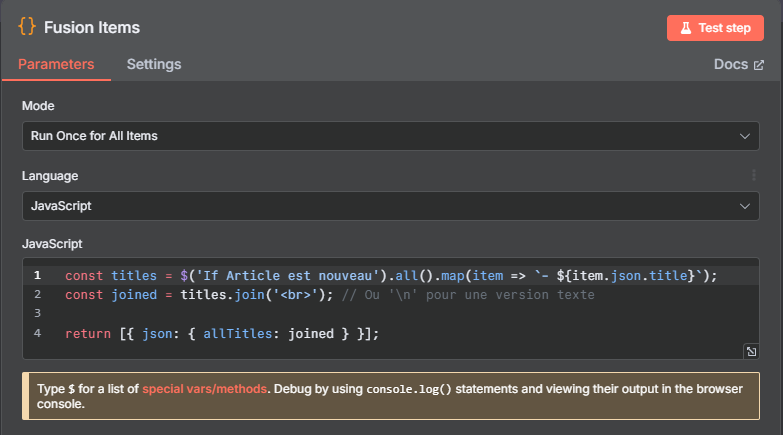This screenshot has height=435, width=783.
Task: Open the special vars/methods link
Action: 204,389
